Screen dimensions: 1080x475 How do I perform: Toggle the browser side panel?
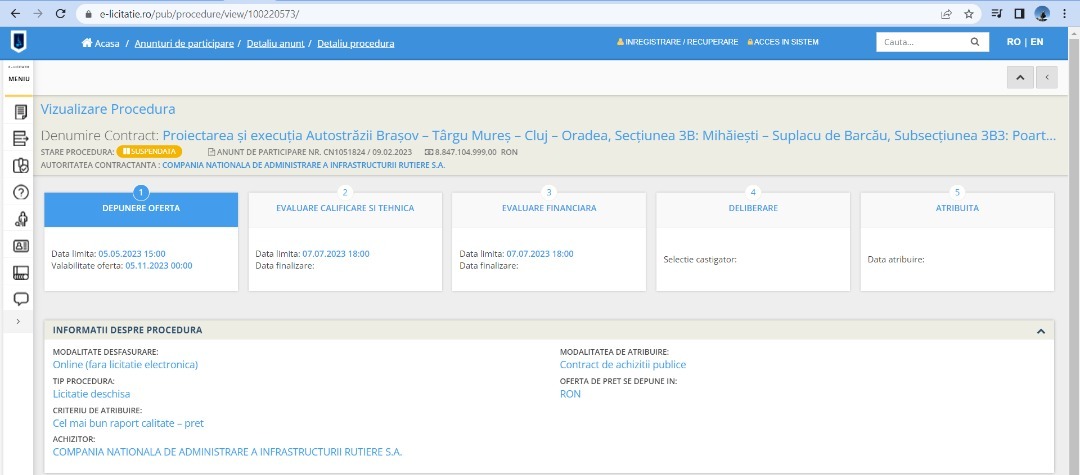(1019, 14)
